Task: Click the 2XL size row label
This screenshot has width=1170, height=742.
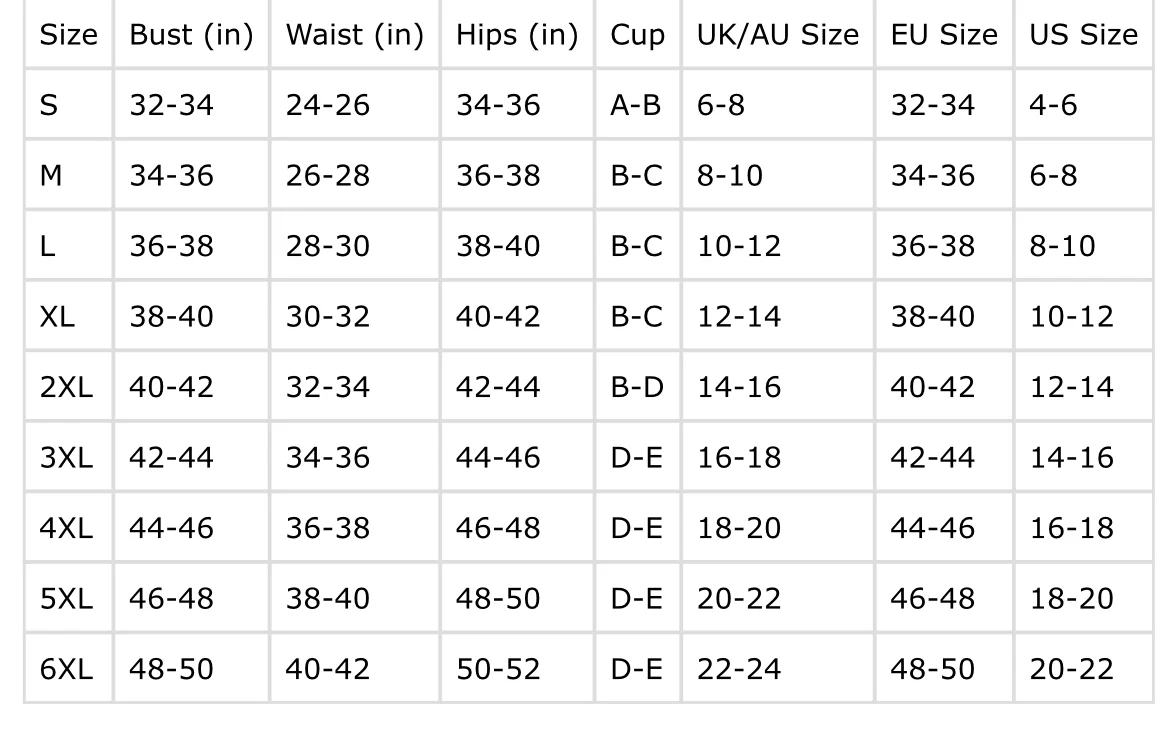Action: 66,387
